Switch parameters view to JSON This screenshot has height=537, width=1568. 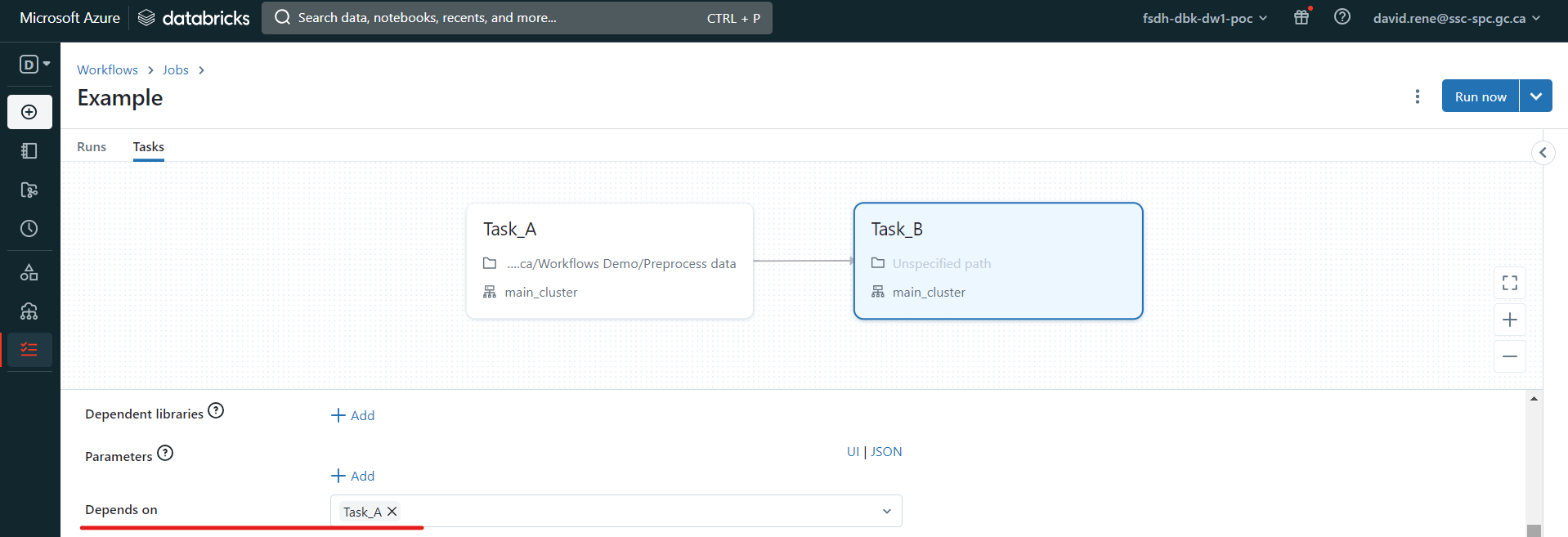pos(886,452)
